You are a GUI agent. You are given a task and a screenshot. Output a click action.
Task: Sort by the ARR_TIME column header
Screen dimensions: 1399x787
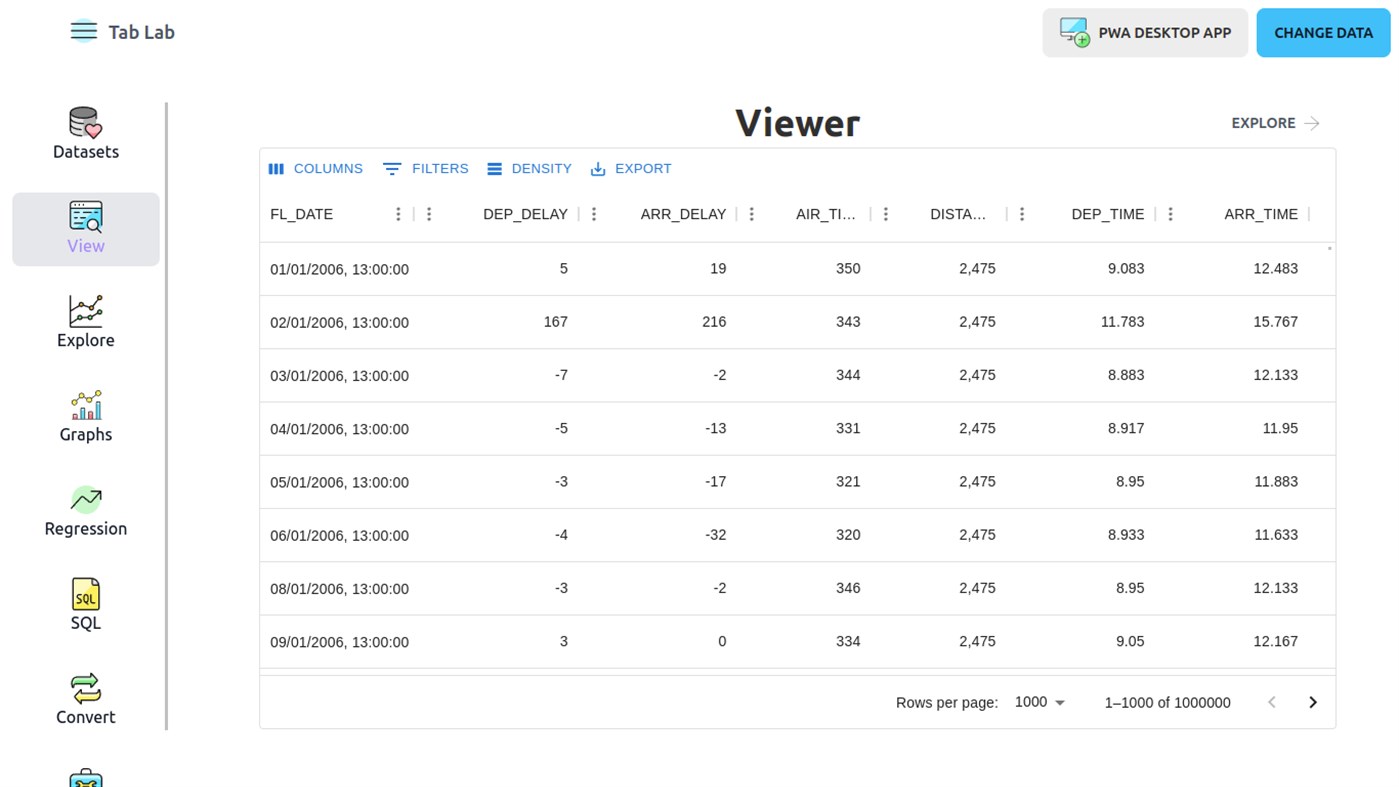(1261, 214)
